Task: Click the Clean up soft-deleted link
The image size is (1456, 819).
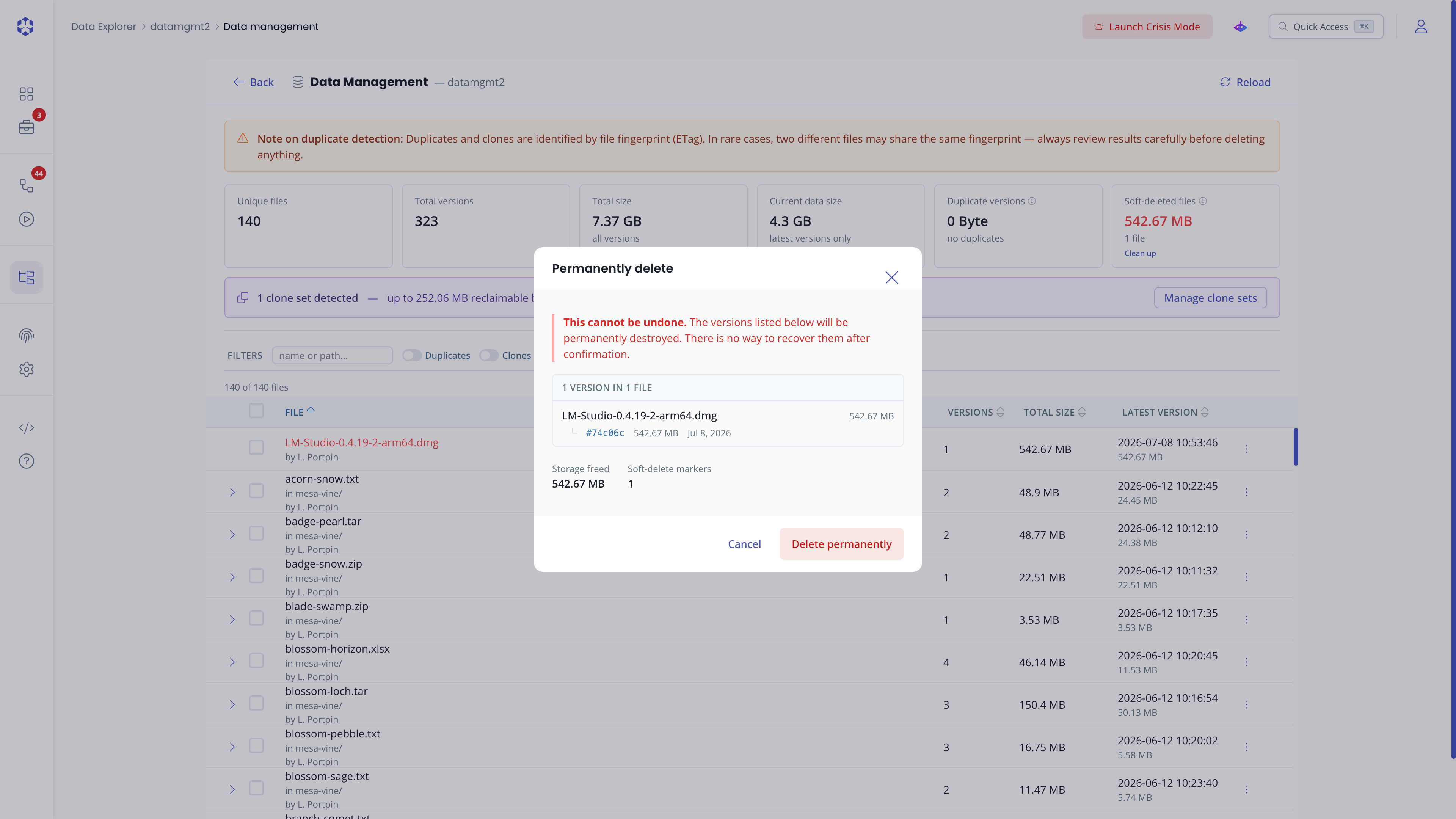Action: coord(1139,253)
